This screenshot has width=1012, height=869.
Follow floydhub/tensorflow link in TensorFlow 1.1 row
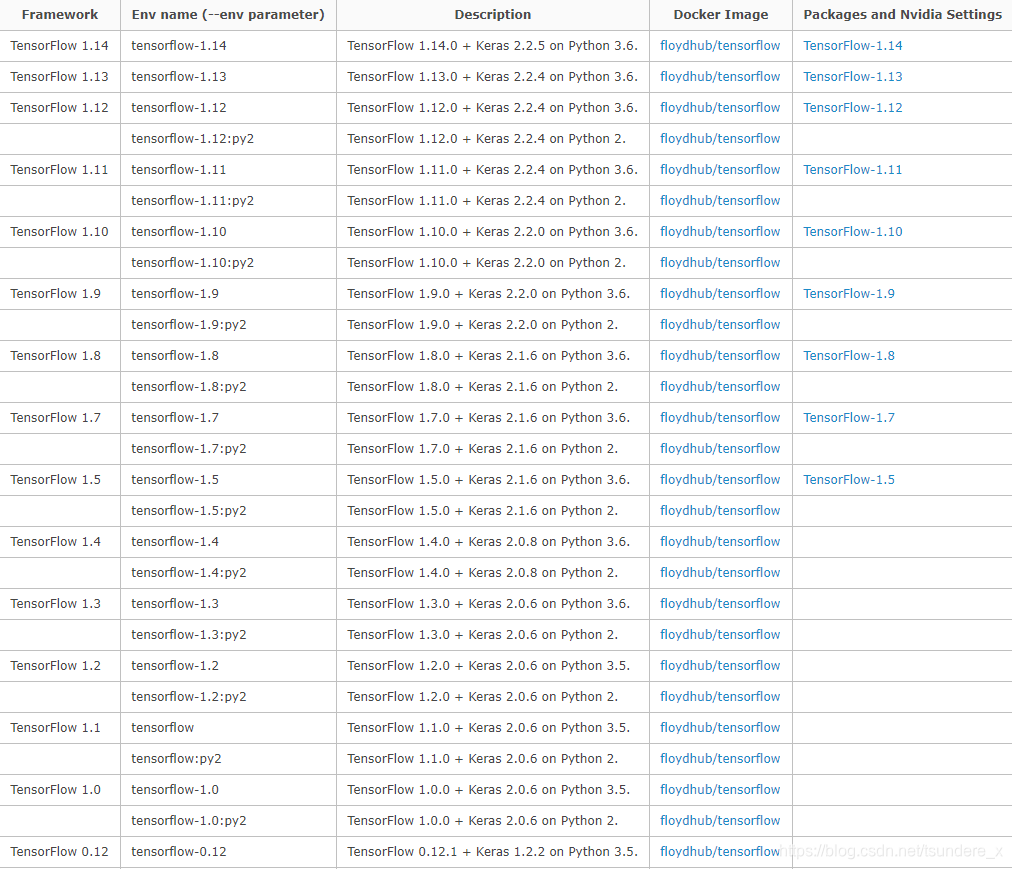click(x=720, y=728)
